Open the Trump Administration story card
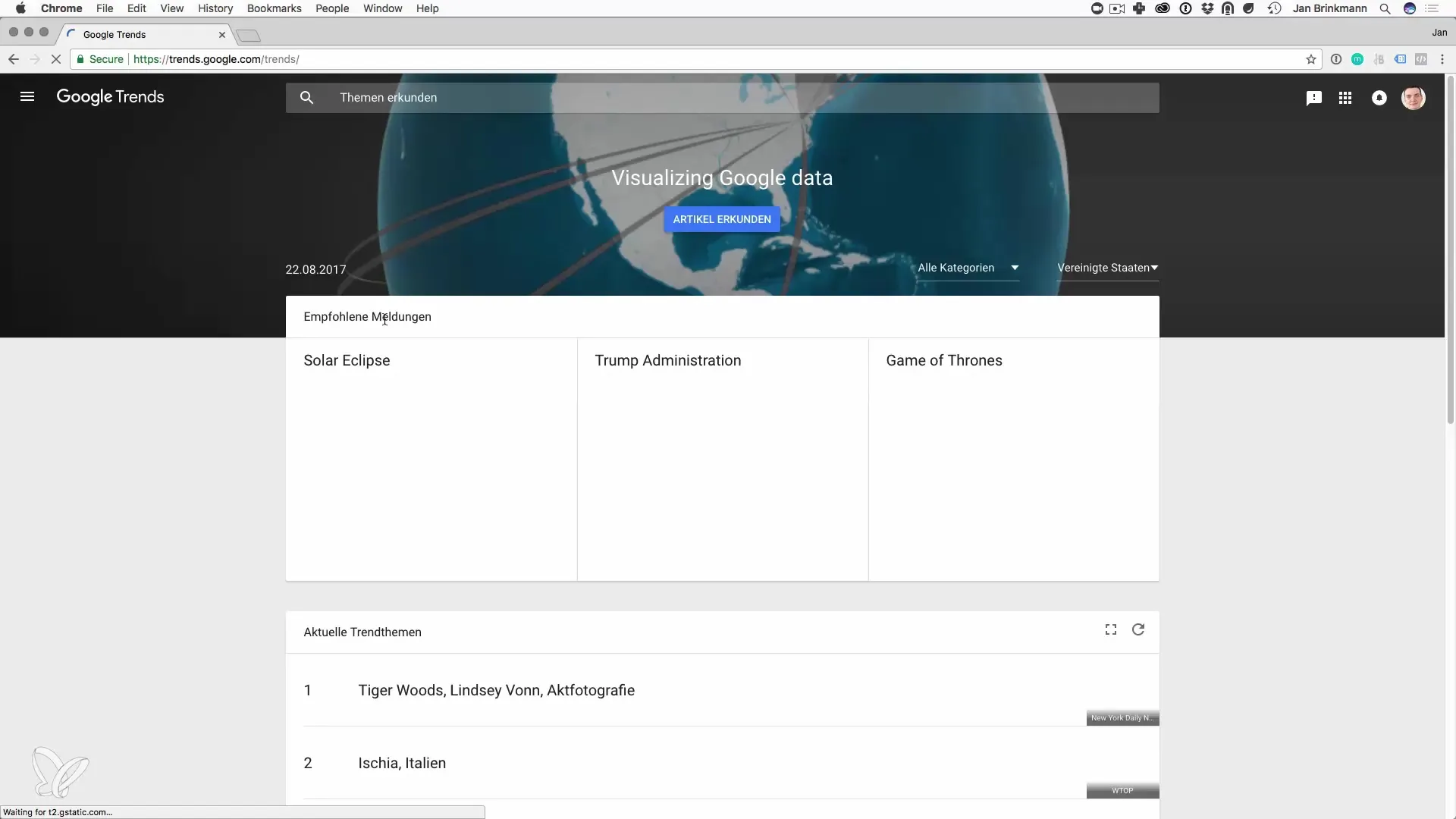 coord(723,460)
